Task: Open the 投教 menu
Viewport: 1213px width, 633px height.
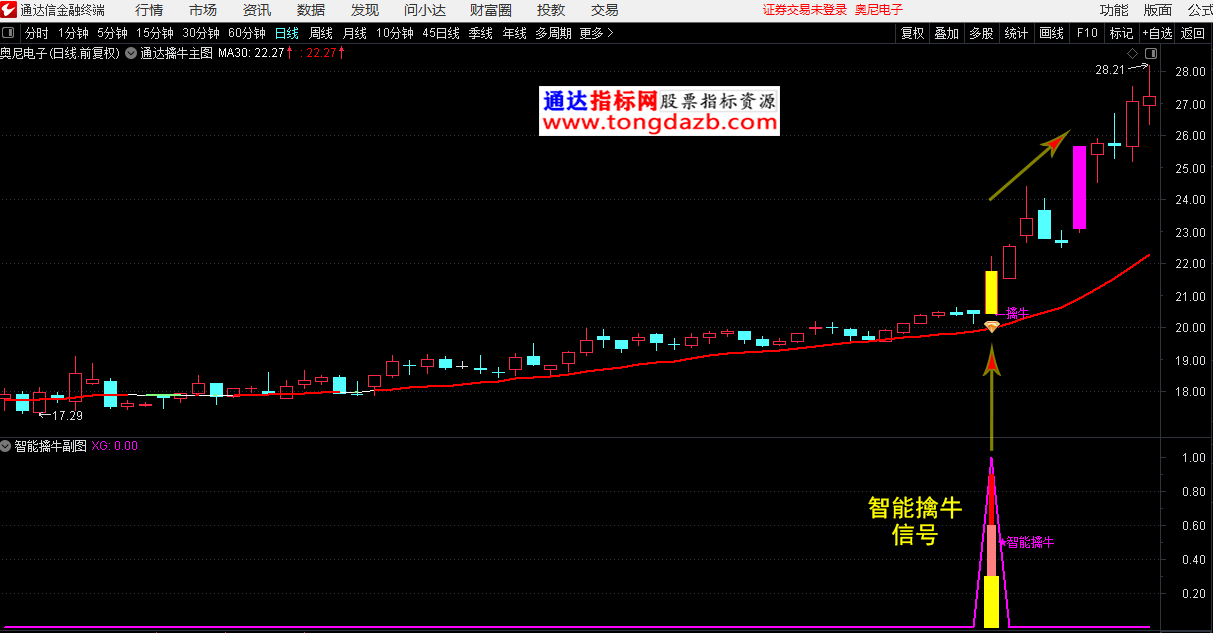Action: [551, 10]
